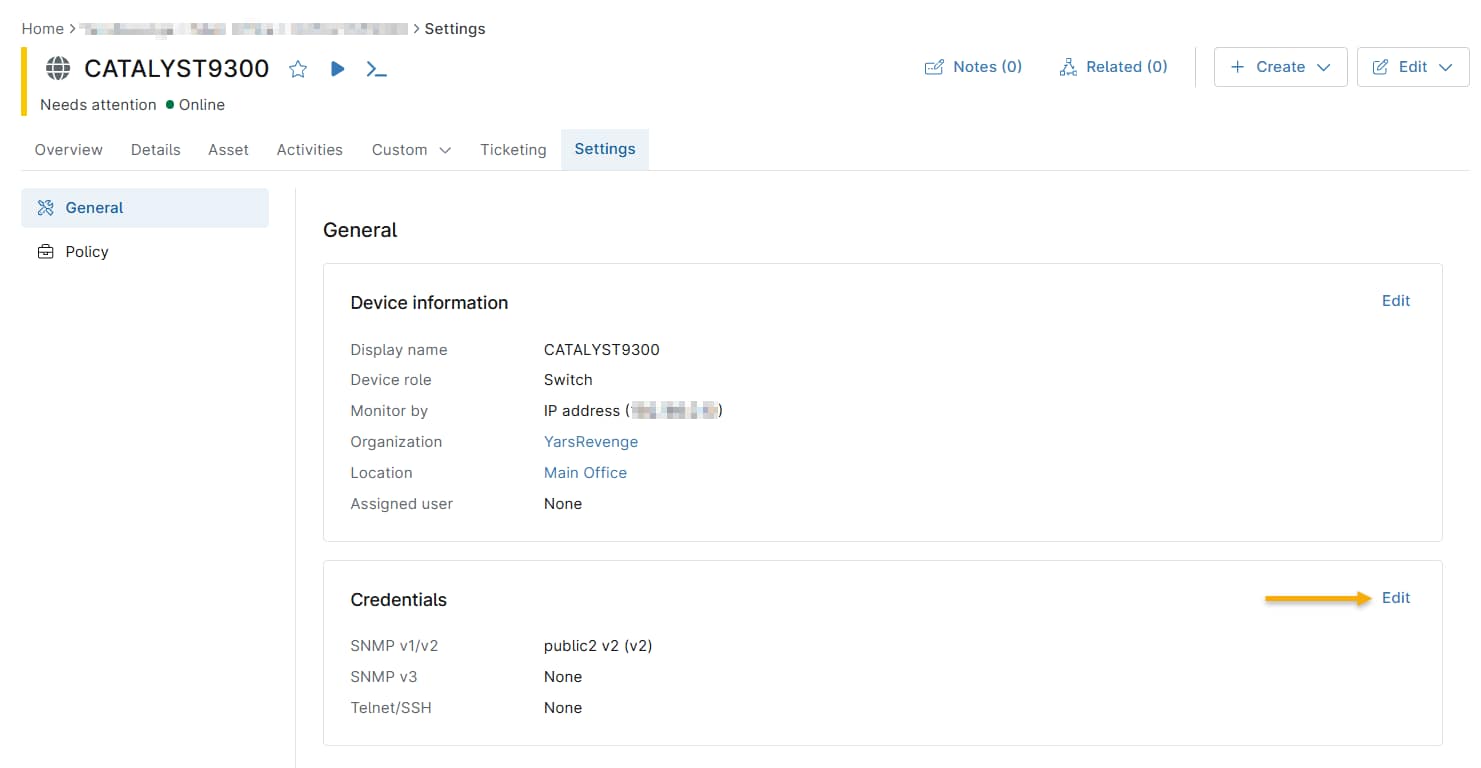Viewport: 1481px width, 768px height.
Task: Go to the Ticketing tab
Action: 513,150
